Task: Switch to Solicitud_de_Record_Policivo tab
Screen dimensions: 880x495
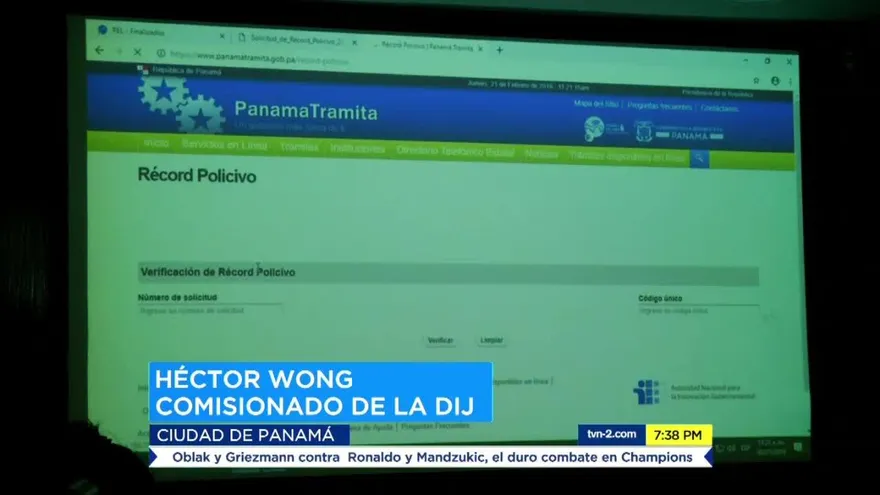Action: (x=296, y=39)
